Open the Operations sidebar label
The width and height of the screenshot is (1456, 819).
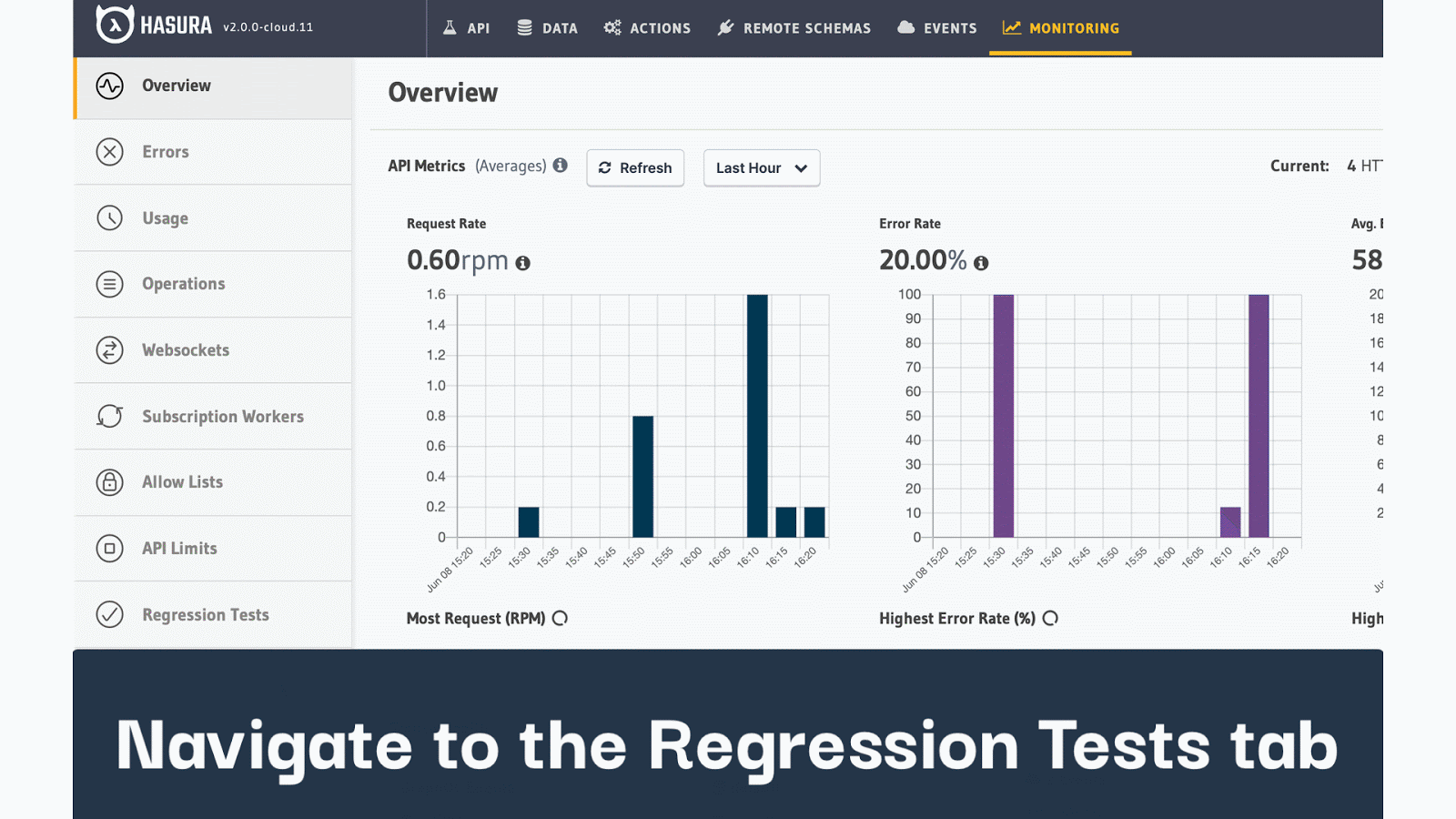184,284
